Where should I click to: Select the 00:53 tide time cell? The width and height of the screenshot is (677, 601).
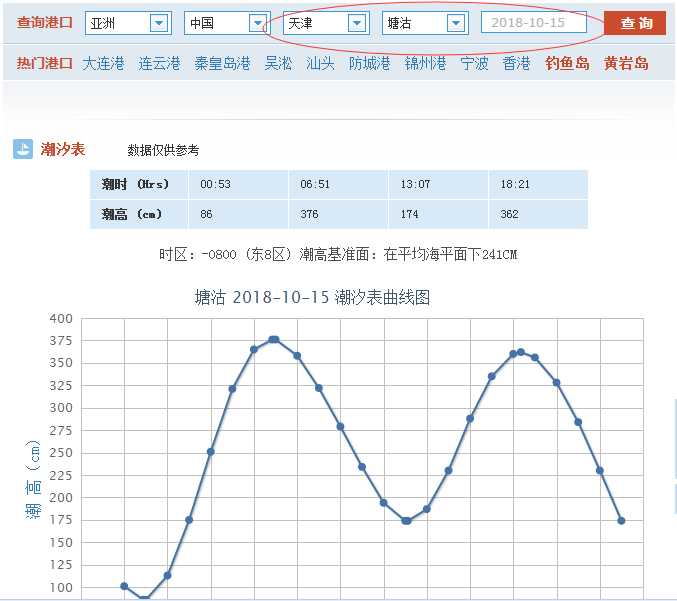pyautogui.click(x=238, y=184)
